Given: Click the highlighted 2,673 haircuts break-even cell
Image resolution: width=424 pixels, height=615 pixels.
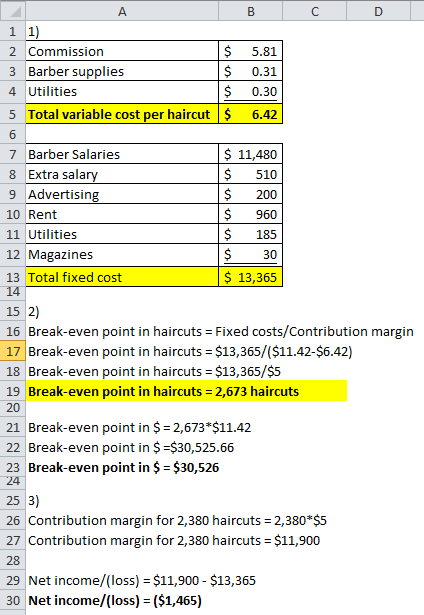Looking at the screenshot, I should (x=186, y=391).
